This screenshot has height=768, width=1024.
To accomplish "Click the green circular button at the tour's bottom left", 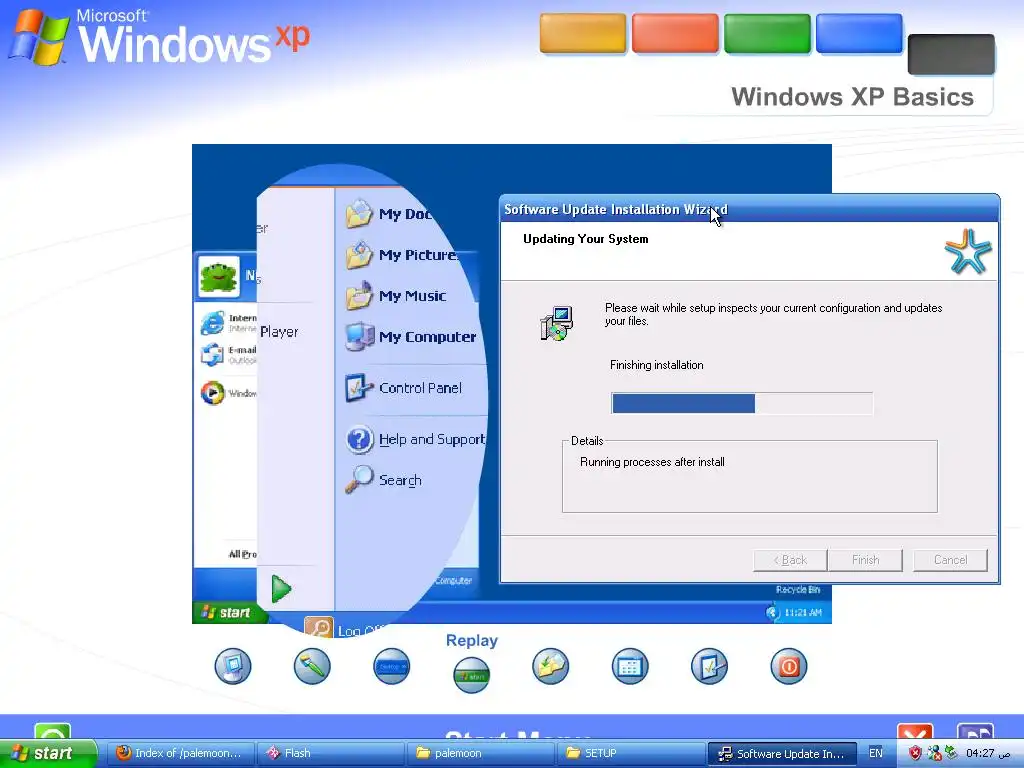I will tap(52, 732).
